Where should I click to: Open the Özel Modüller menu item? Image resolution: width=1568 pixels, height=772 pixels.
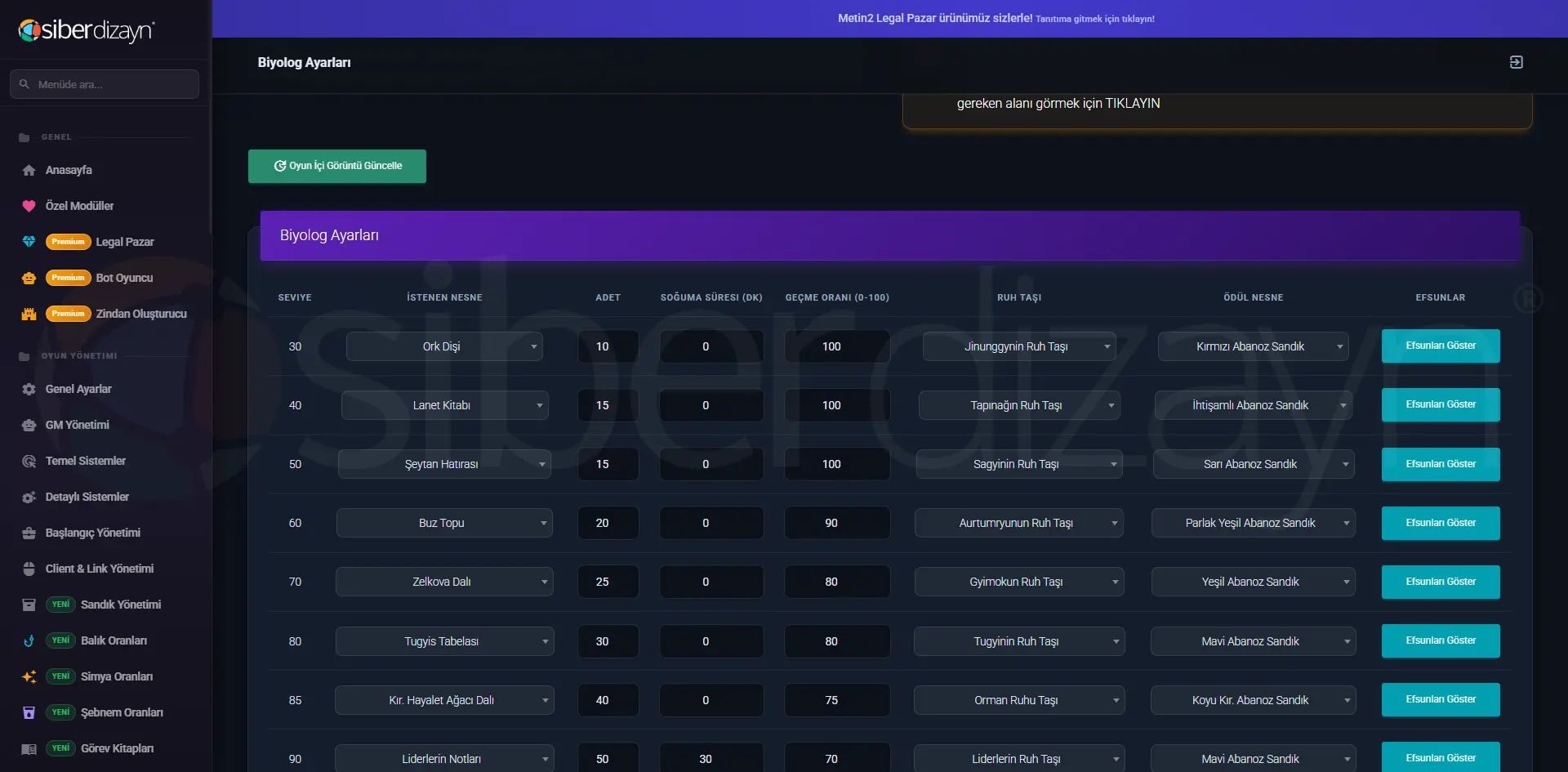click(x=79, y=206)
